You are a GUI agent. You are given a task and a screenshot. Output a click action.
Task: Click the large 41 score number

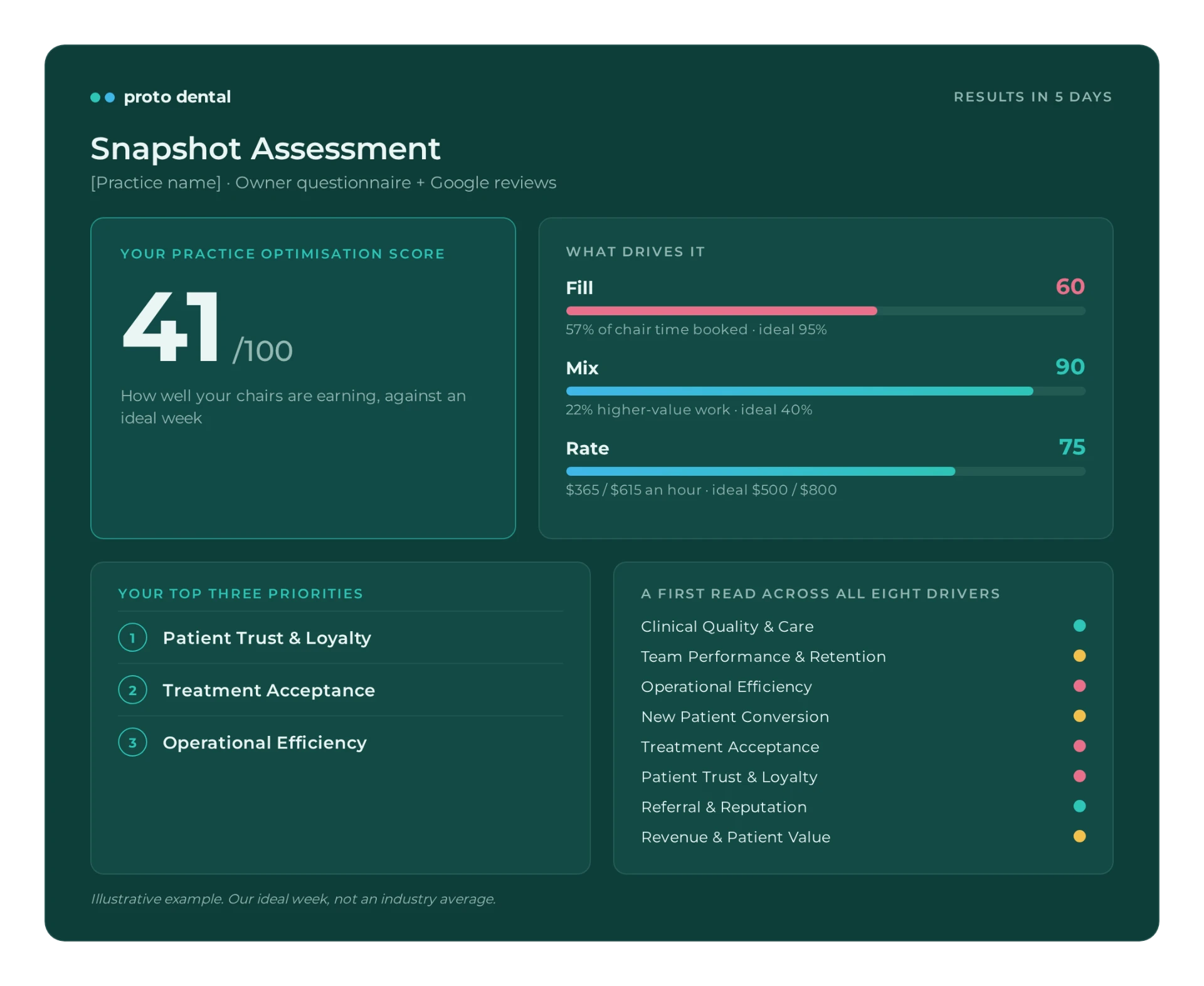point(171,327)
